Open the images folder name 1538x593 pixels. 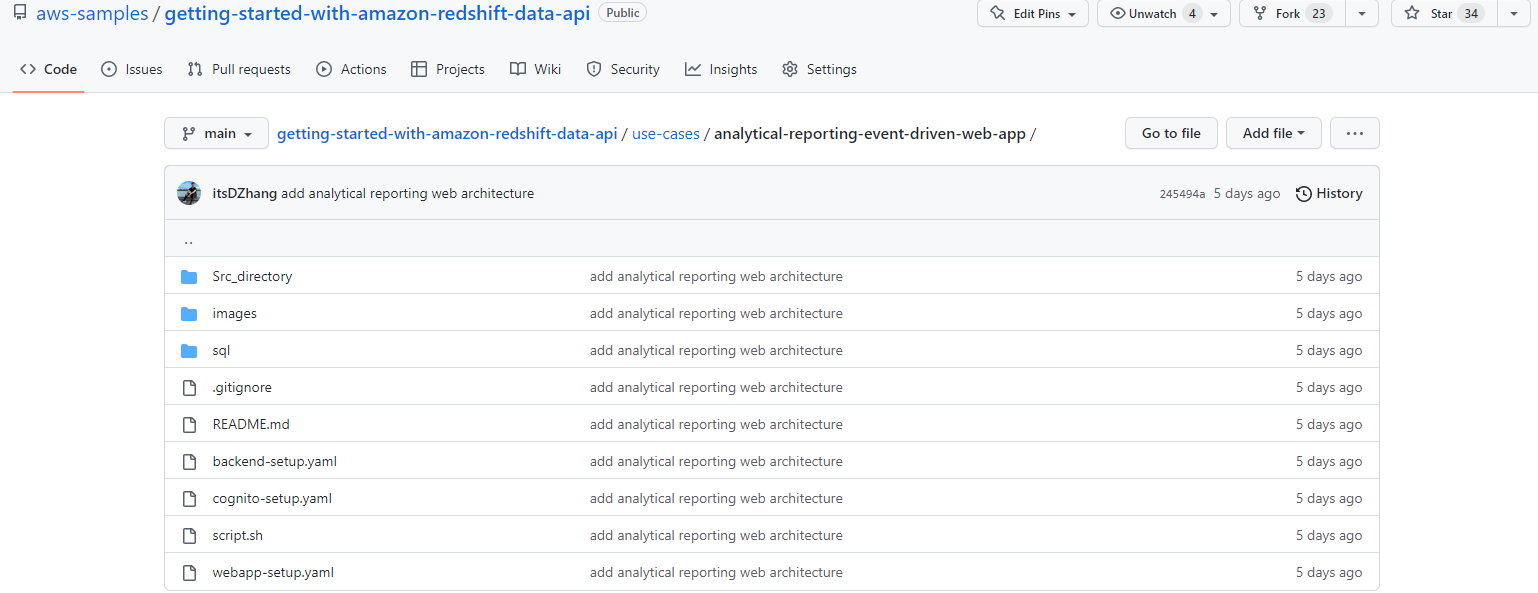[234, 313]
